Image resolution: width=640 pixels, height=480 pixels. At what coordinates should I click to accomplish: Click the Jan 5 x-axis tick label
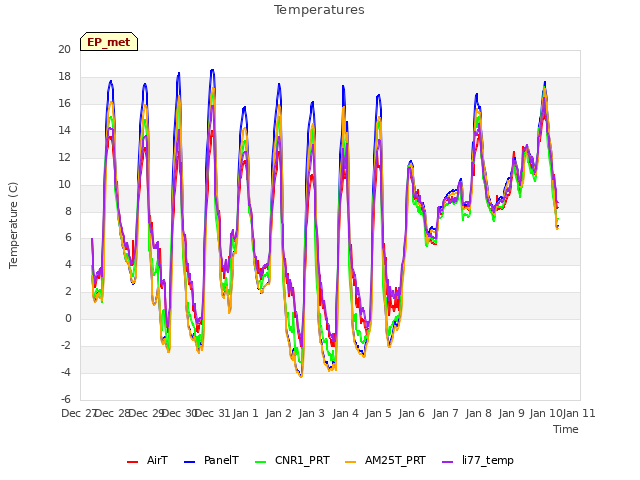379,413
